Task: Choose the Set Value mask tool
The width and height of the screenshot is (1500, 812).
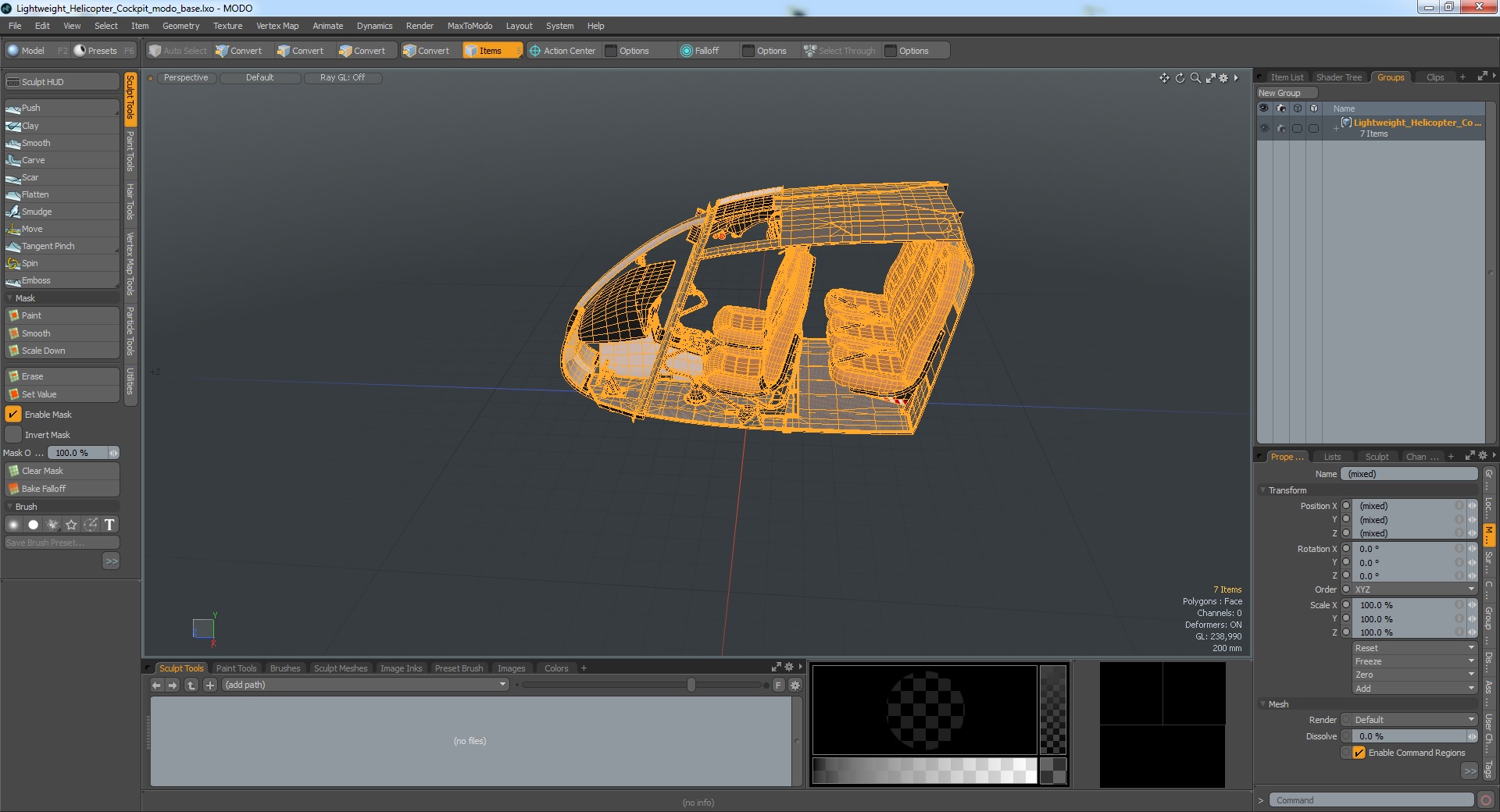Action: coord(62,394)
